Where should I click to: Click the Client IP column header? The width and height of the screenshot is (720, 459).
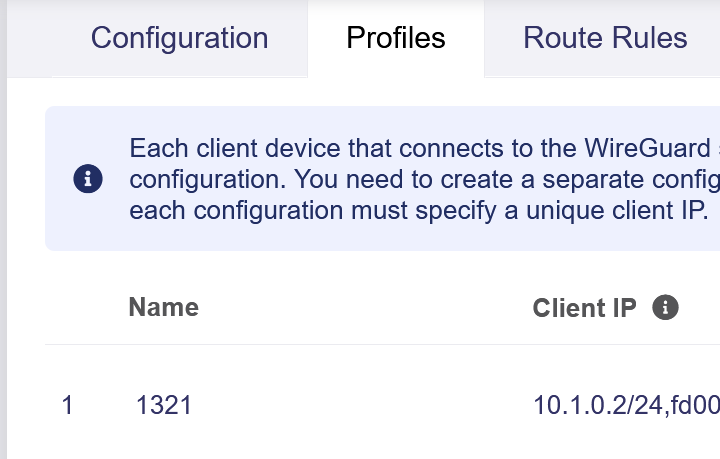pos(584,307)
